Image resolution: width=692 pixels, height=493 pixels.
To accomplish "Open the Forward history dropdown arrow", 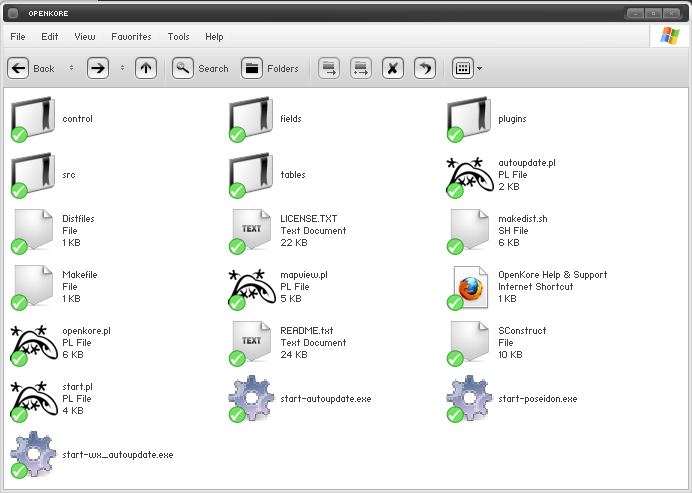I will tap(122, 68).
